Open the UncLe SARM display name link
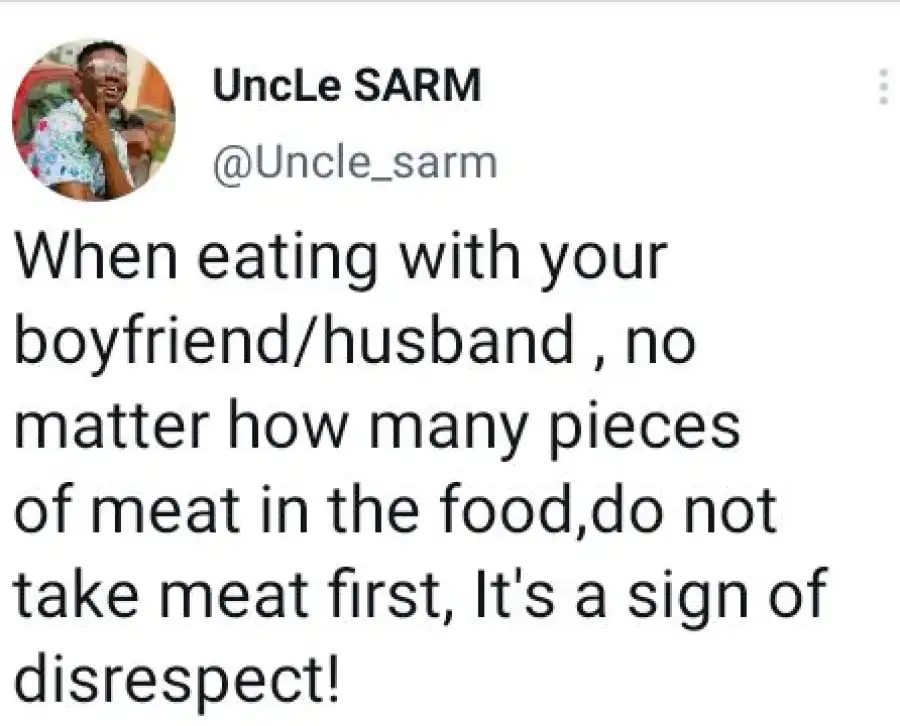Viewport: 900px width, 726px height. tap(346, 87)
